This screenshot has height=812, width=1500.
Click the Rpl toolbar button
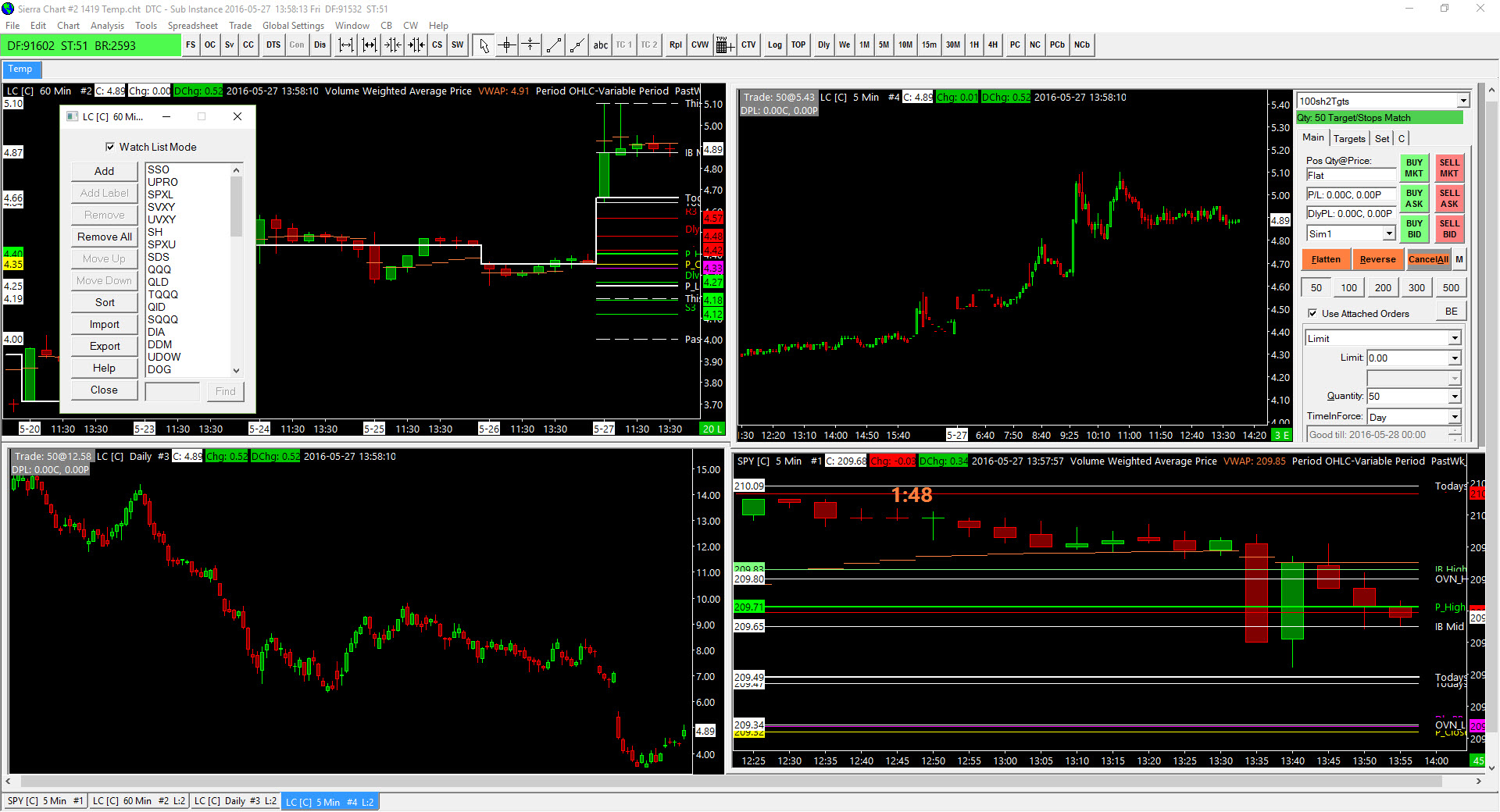pyautogui.click(x=676, y=45)
